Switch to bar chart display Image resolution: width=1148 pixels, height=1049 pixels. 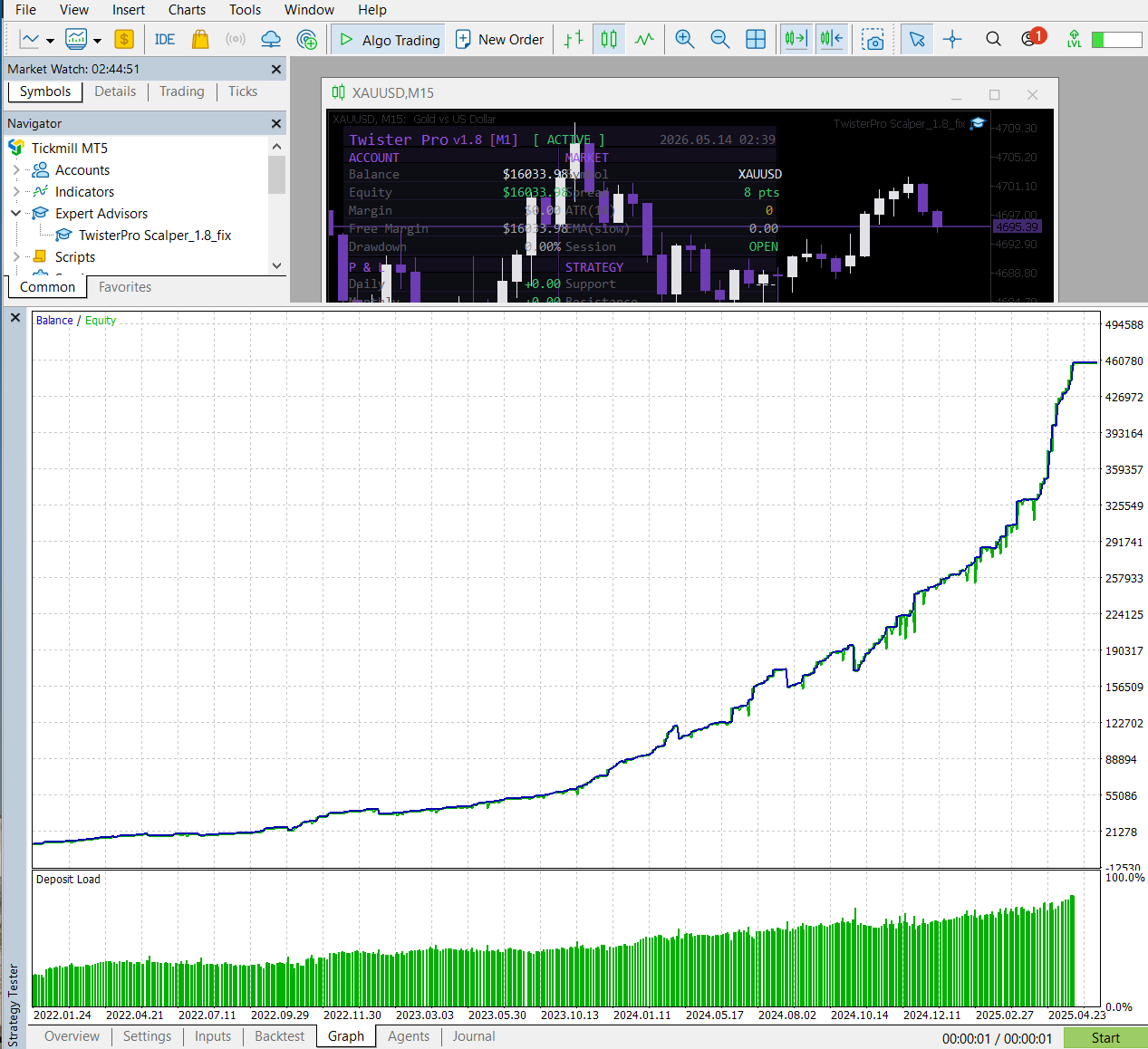(574, 39)
